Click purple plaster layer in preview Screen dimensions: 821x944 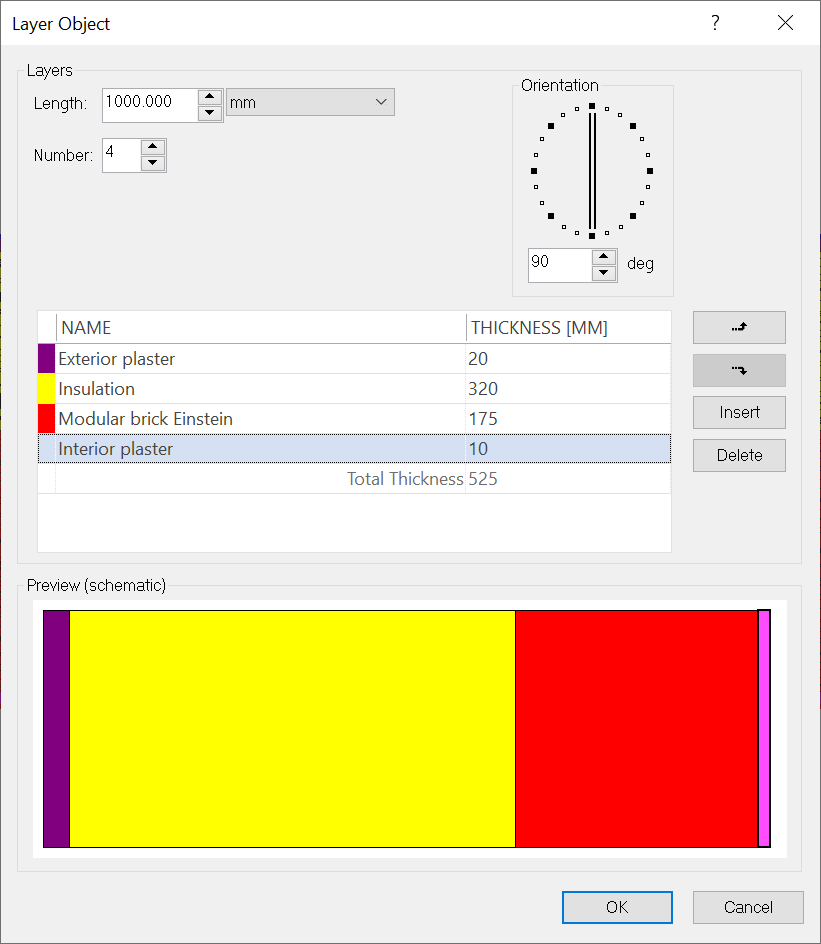click(57, 729)
